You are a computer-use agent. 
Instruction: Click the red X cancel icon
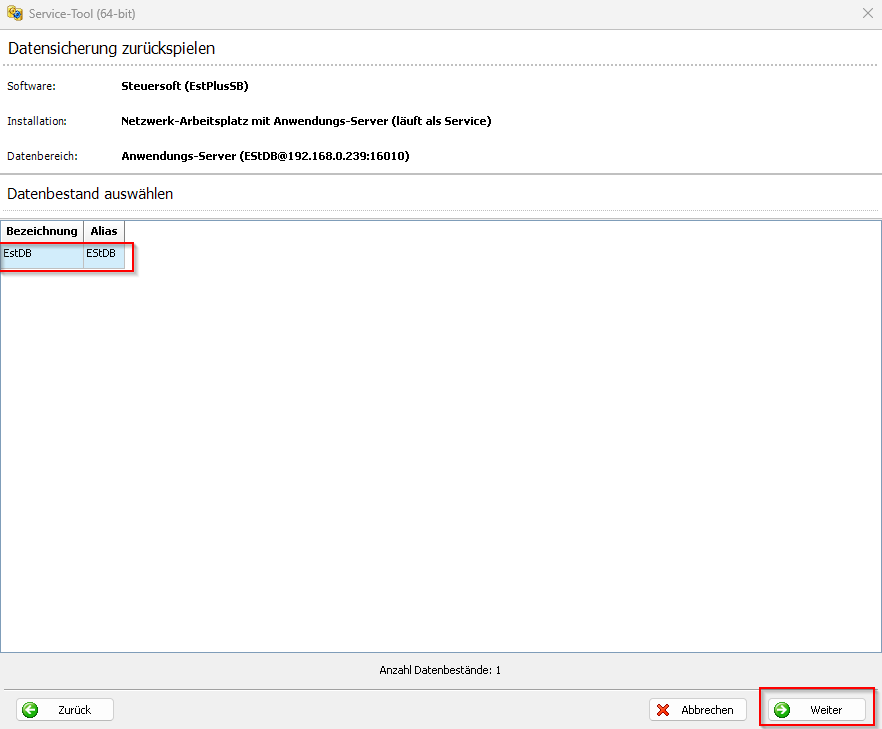pyautogui.click(x=663, y=710)
